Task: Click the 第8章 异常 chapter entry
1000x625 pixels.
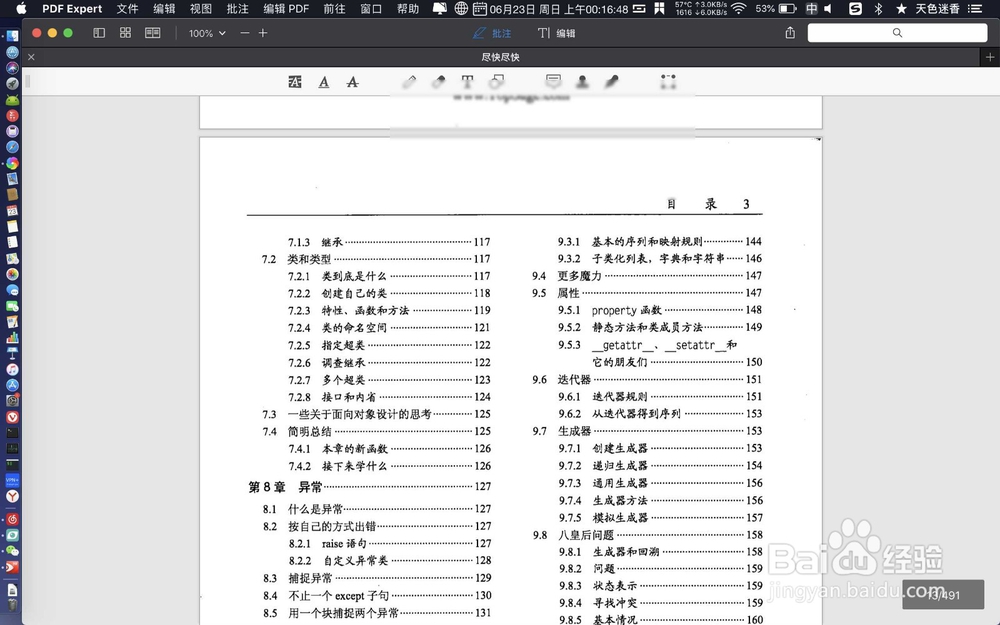Action: pos(370,487)
